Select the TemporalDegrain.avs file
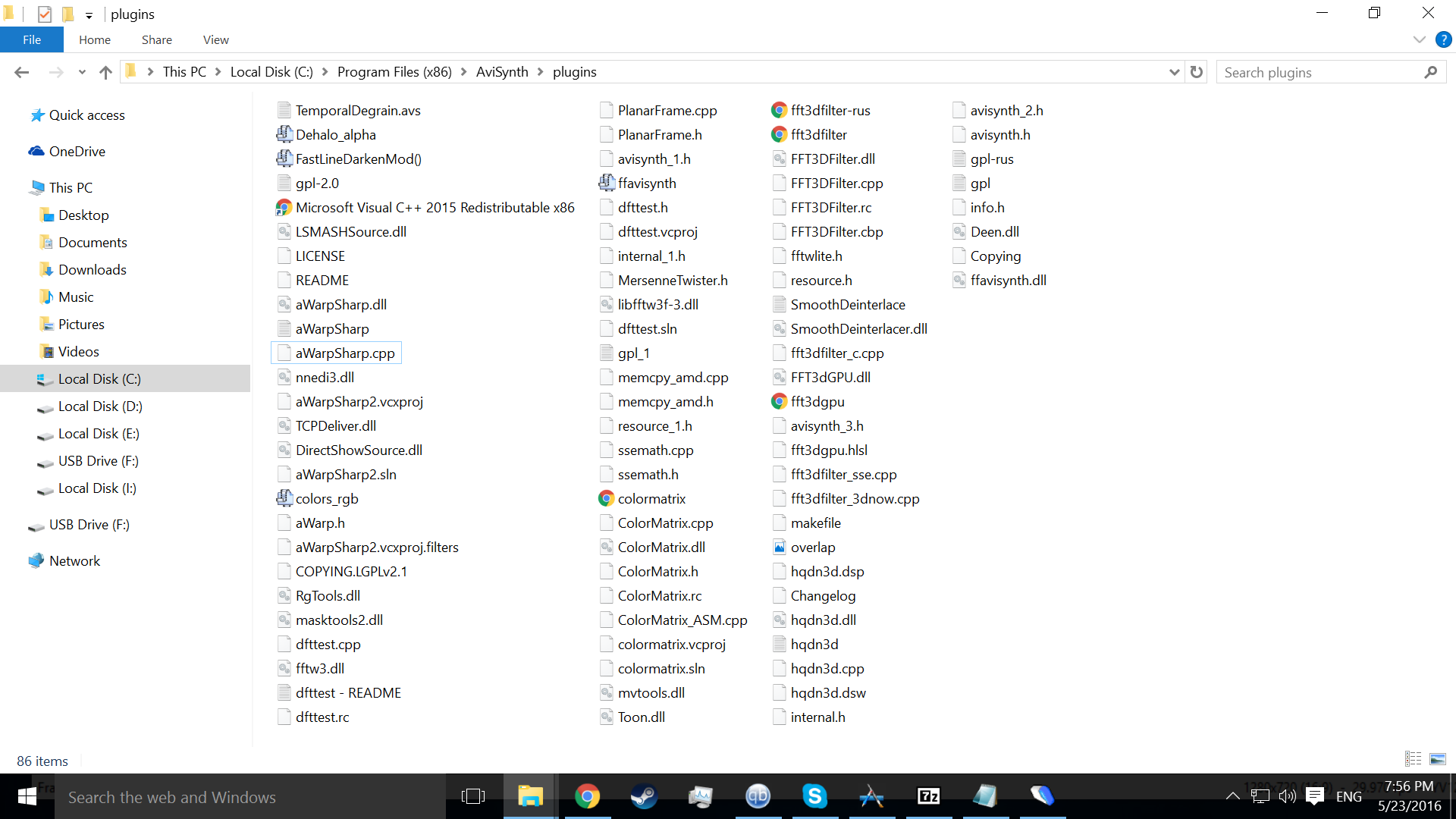The height and width of the screenshot is (819, 1456). coord(349,110)
